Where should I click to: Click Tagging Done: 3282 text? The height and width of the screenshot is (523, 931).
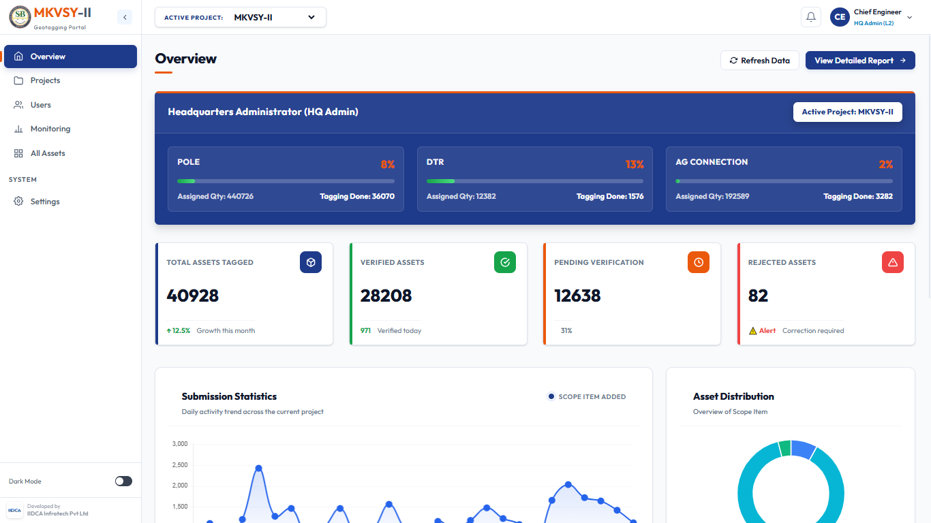click(857, 196)
